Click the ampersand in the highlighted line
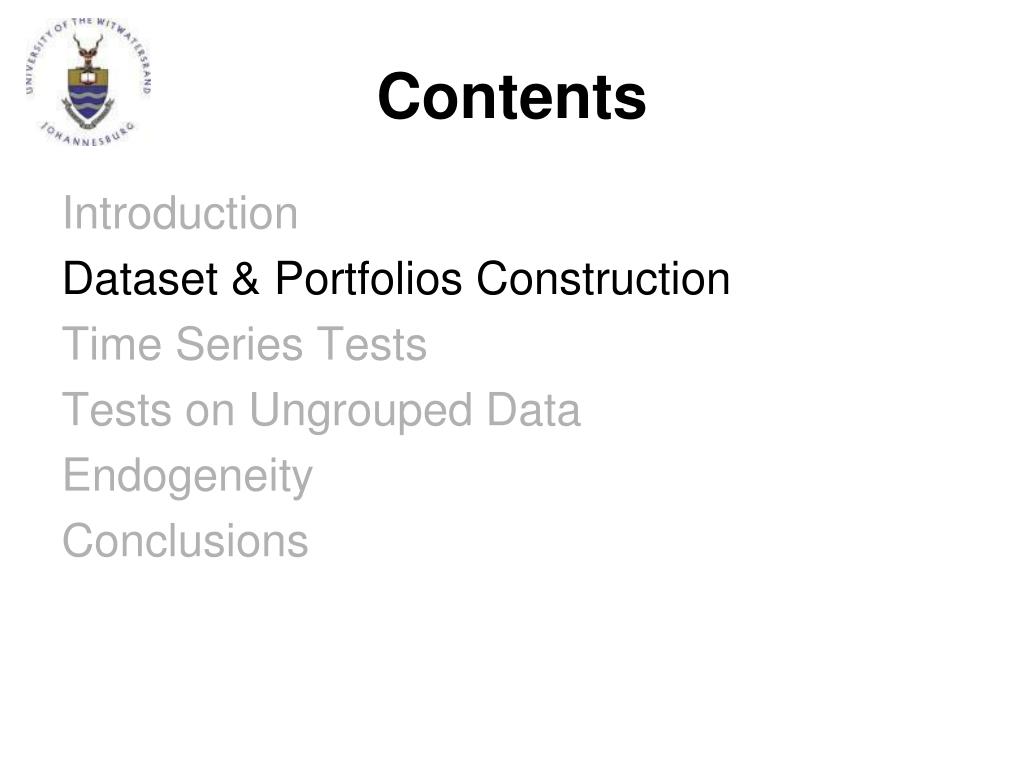 [x=246, y=279]
